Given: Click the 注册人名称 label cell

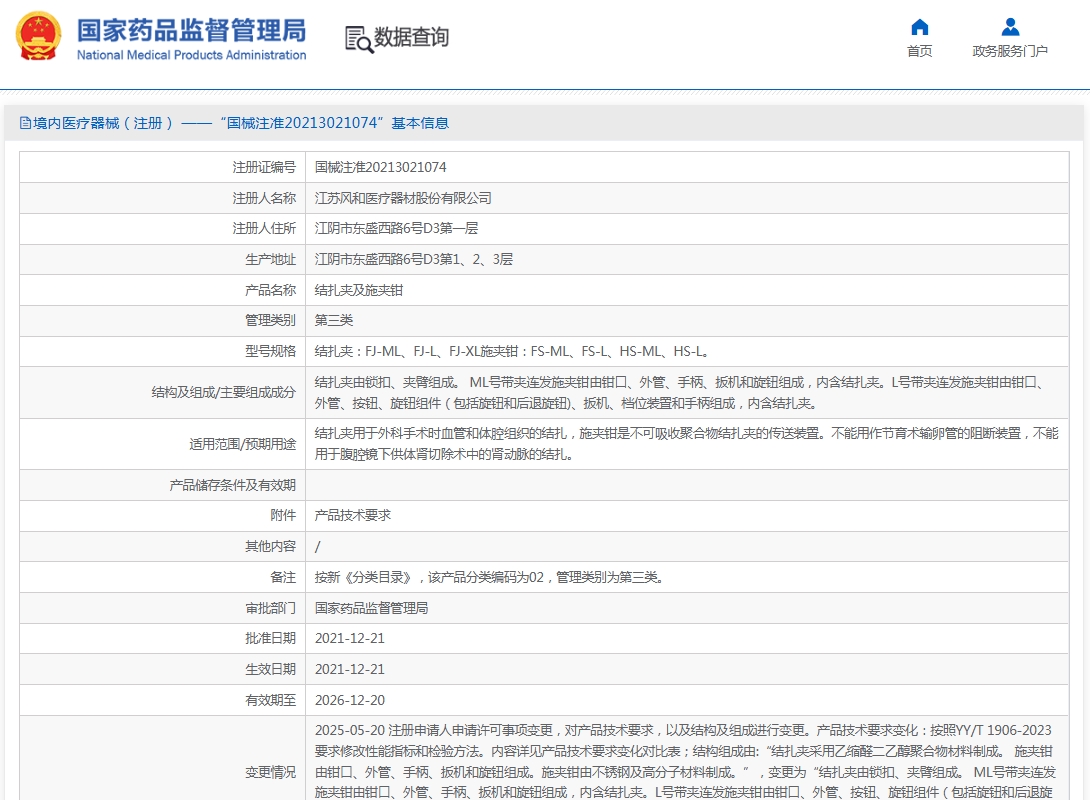Looking at the screenshot, I should click(163, 198).
